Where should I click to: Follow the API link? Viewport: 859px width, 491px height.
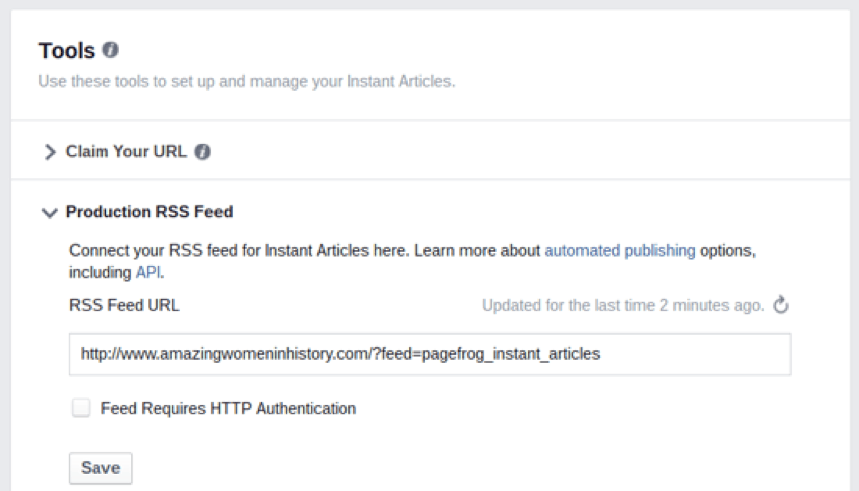[x=148, y=272]
